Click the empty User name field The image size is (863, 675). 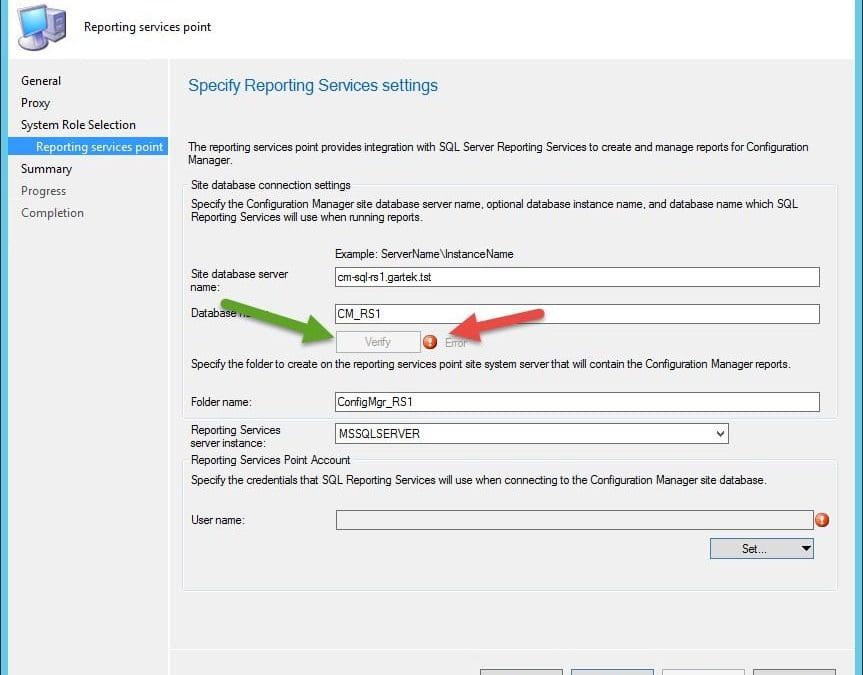pyautogui.click(x=574, y=520)
